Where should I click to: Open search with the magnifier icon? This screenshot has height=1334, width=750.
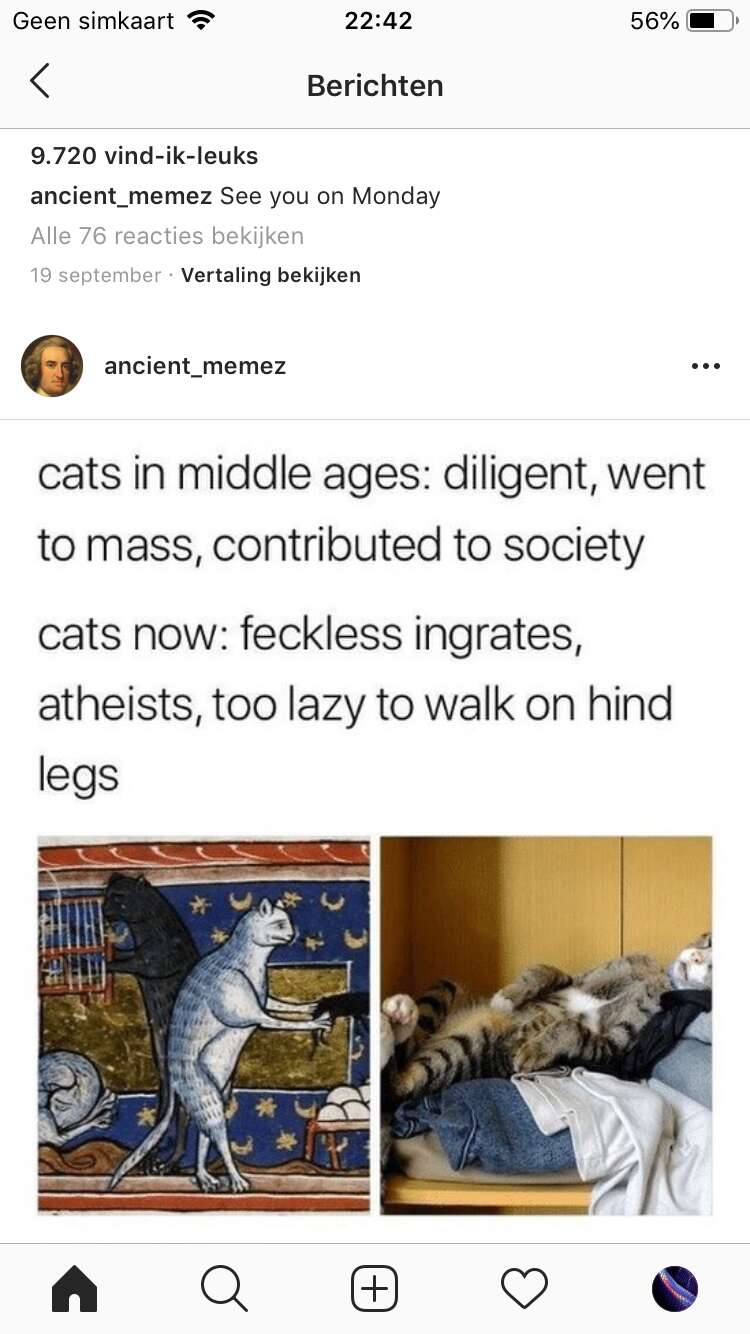pos(224,1288)
